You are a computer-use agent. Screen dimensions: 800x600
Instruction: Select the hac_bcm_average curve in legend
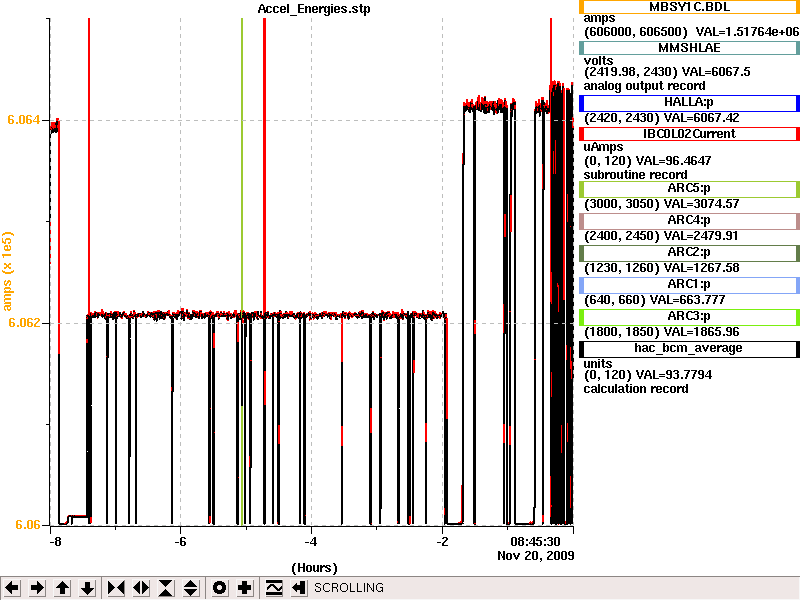coord(689,348)
